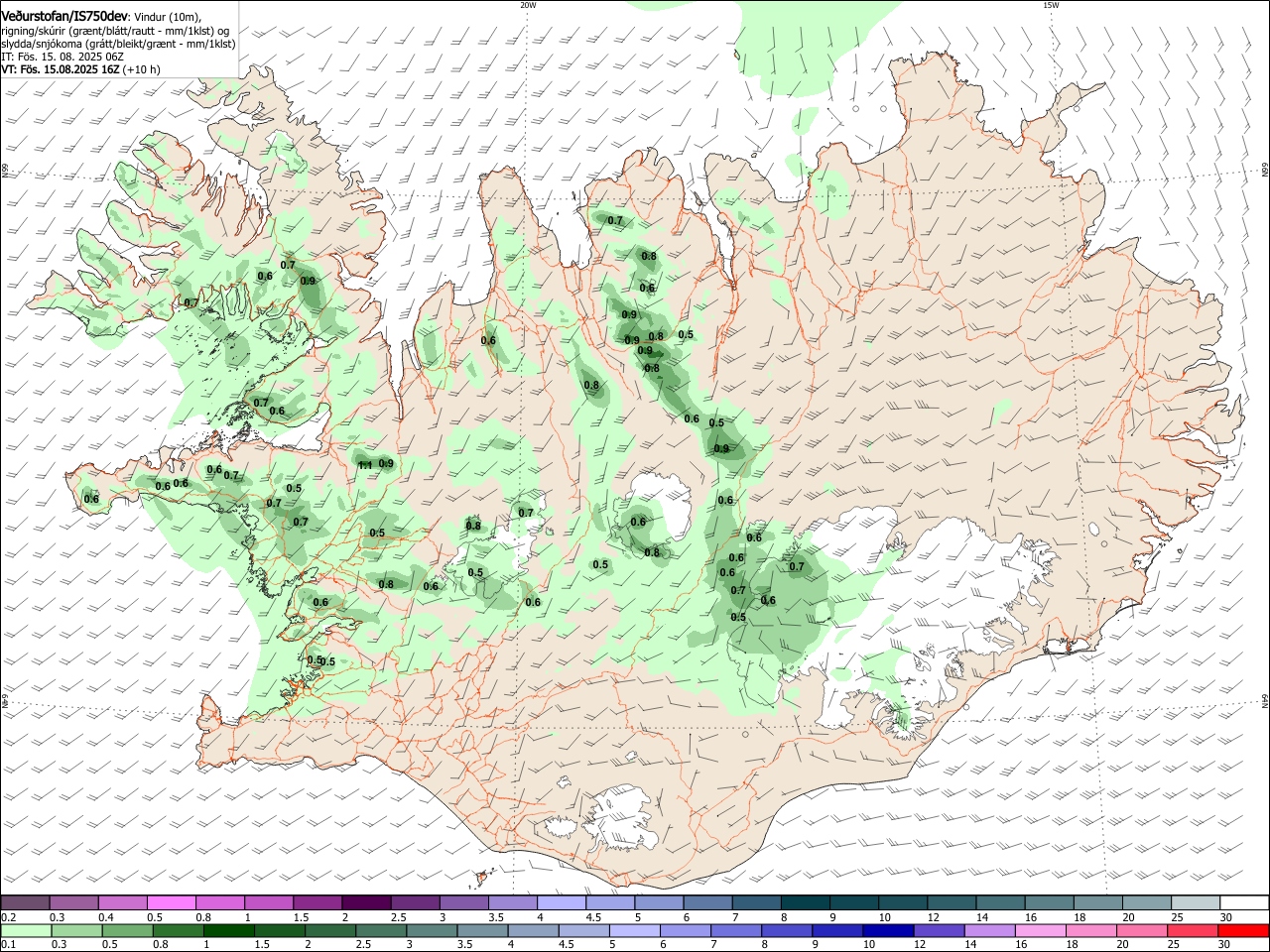Pick the light periwinkle 4 swatch in top legend row
The width and height of the screenshot is (1270, 952).
click(x=562, y=903)
